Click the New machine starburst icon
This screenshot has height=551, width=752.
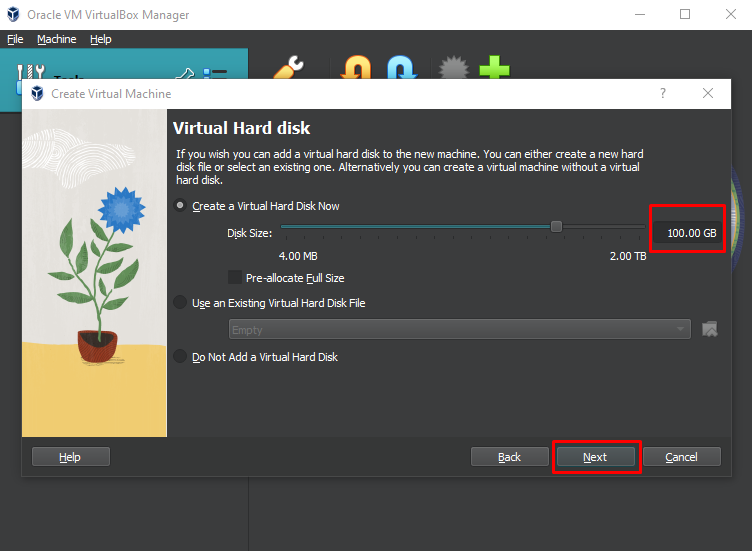coord(454,68)
